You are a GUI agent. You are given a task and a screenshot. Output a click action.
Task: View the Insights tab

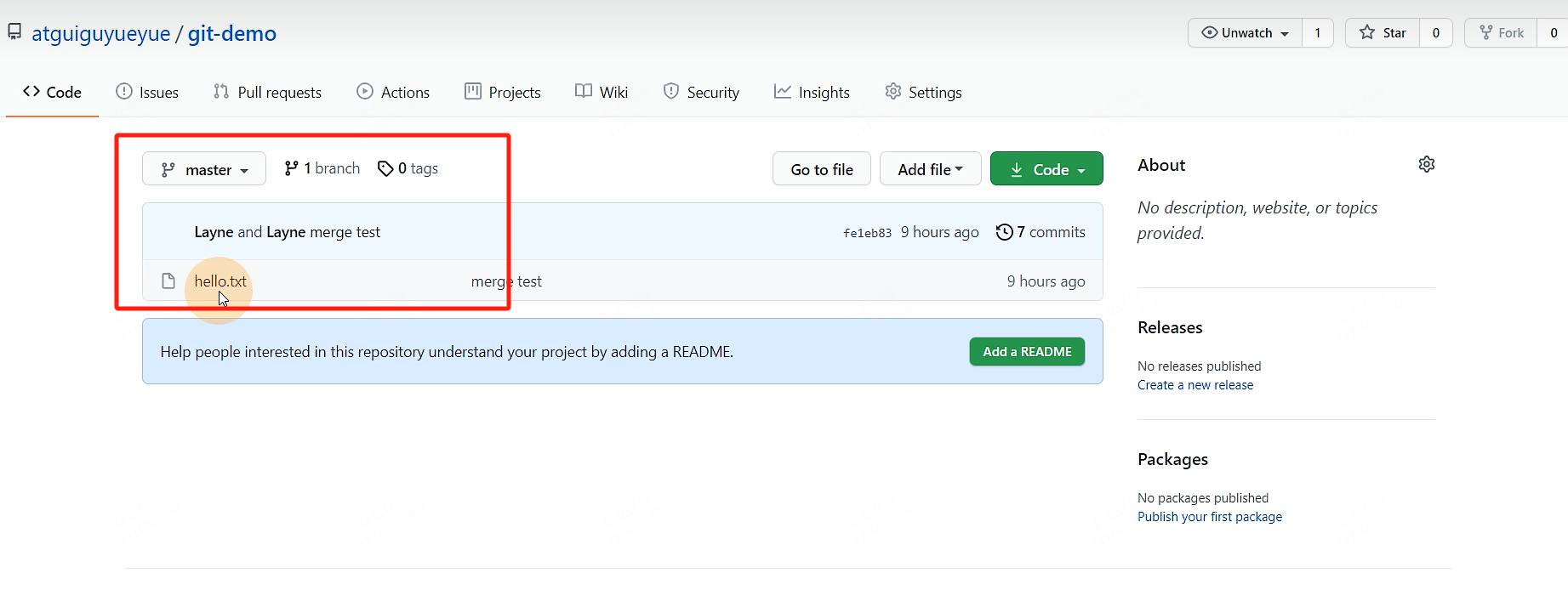[812, 92]
